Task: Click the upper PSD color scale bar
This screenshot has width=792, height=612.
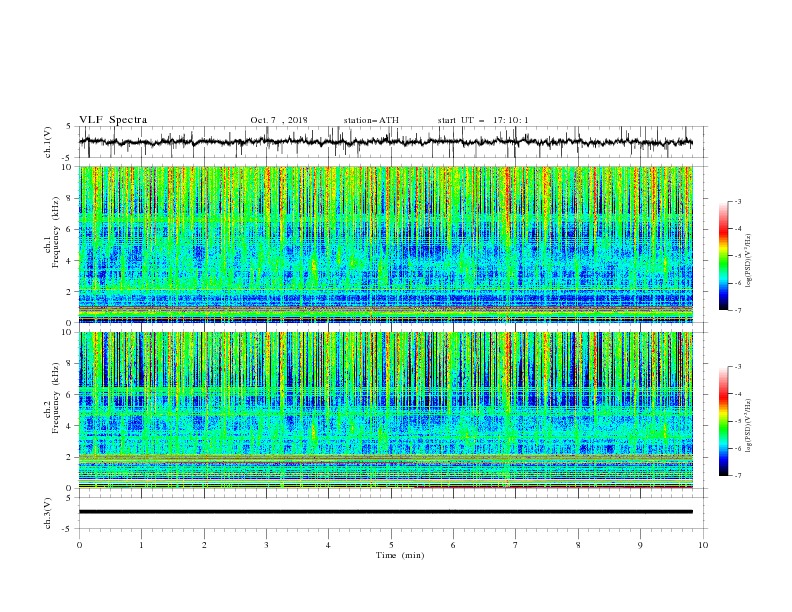Action: tap(724, 256)
